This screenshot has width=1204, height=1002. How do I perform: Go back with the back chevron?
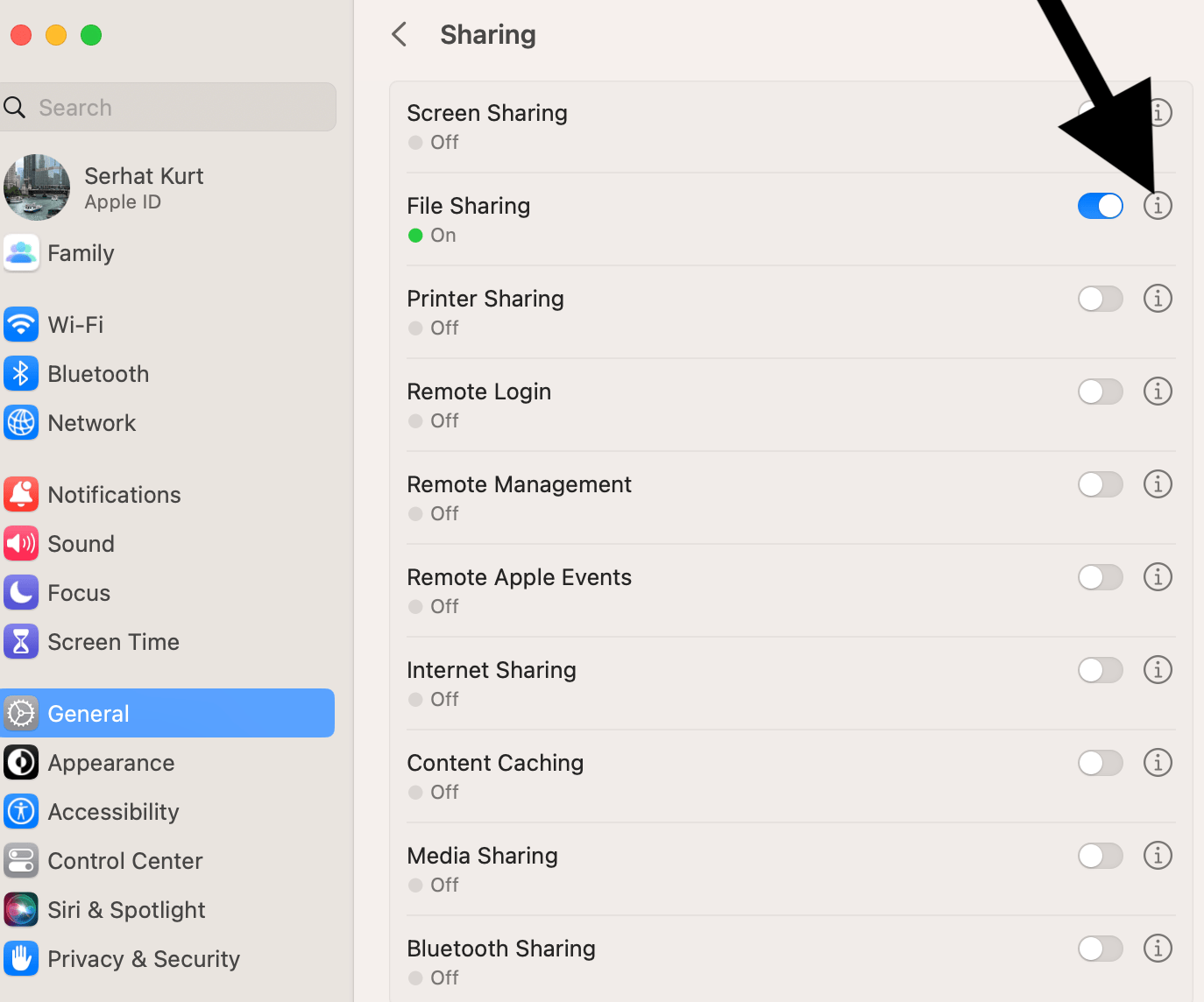(x=400, y=35)
